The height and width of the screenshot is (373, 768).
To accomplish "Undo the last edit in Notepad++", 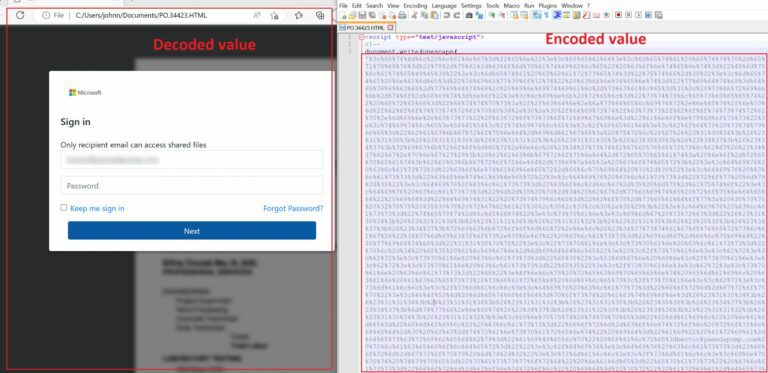I will (447, 16).
